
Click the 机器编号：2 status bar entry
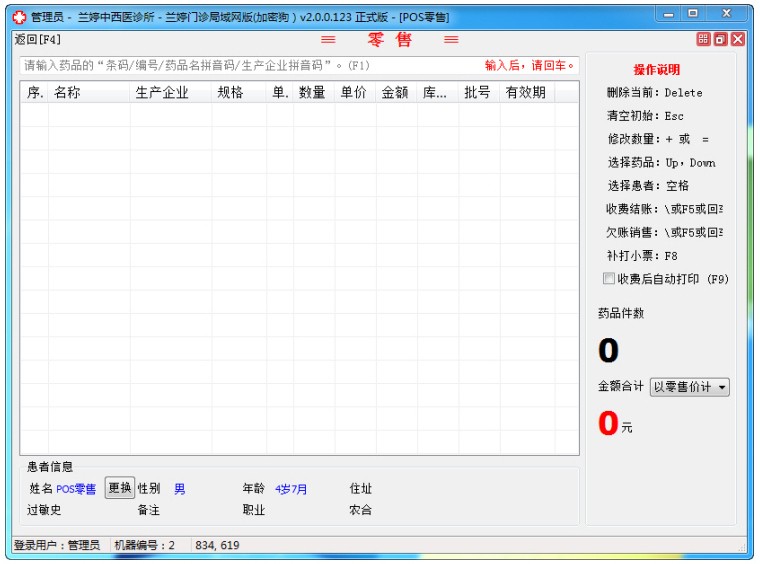[x=144, y=545]
